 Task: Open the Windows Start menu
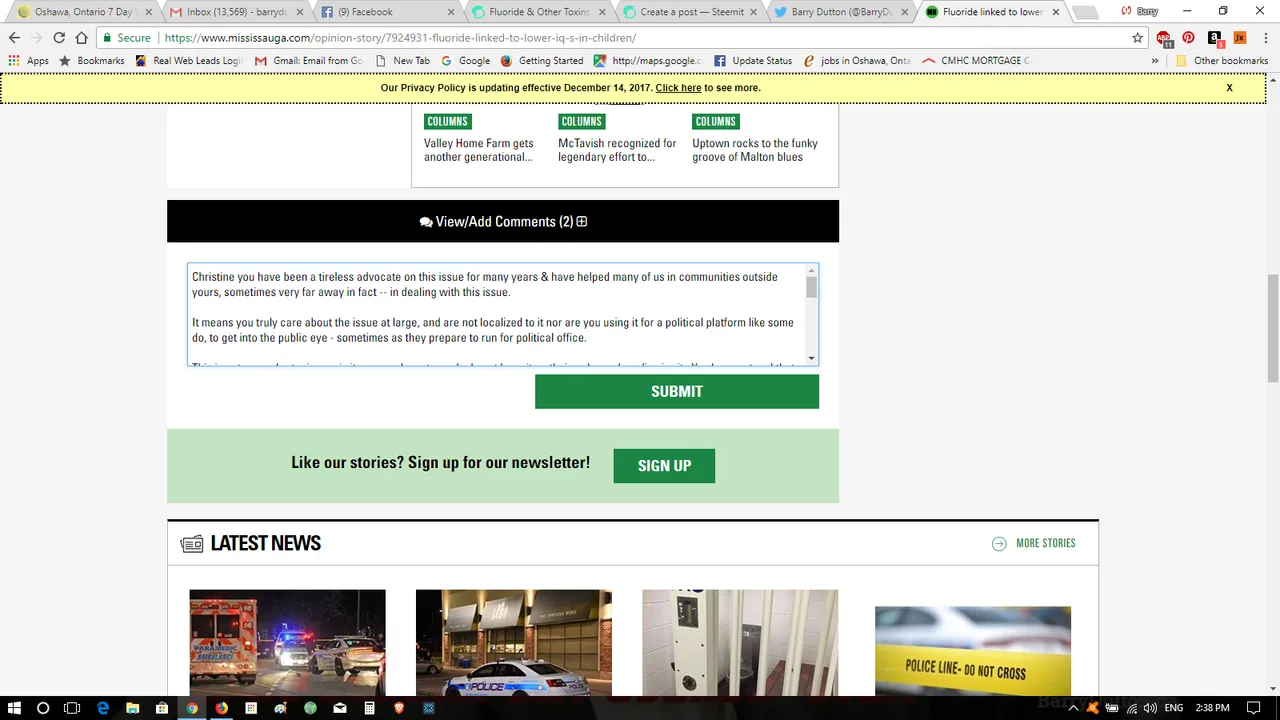click(x=14, y=708)
